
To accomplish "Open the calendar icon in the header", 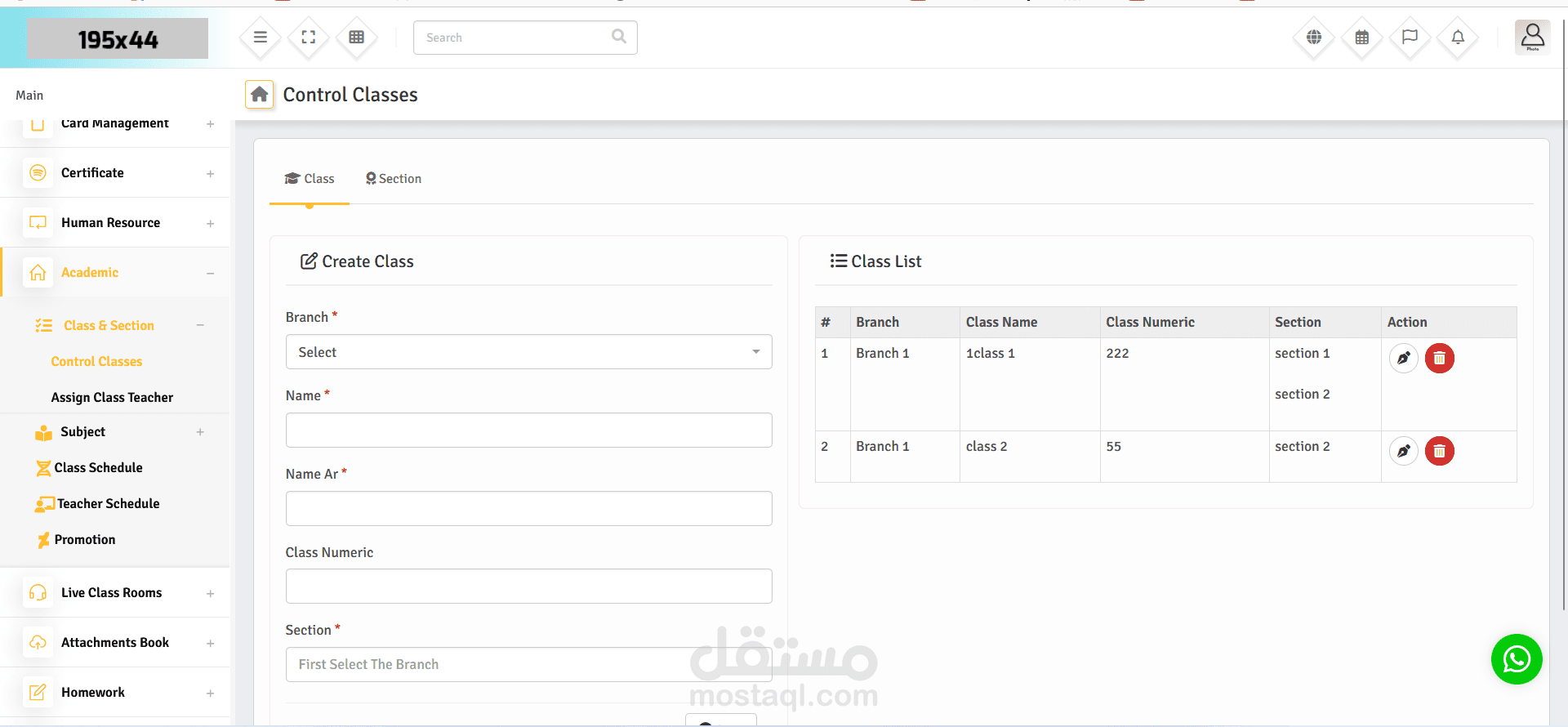I will [1362, 38].
